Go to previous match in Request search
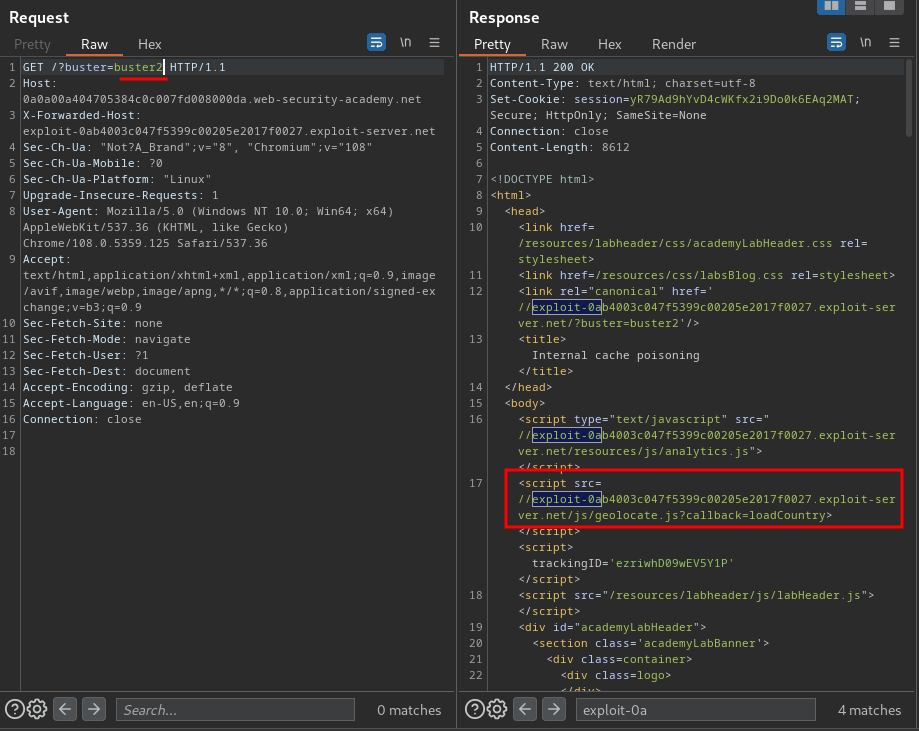Image resolution: width=919 pixels, height=731 pixels. click(65, 709)
